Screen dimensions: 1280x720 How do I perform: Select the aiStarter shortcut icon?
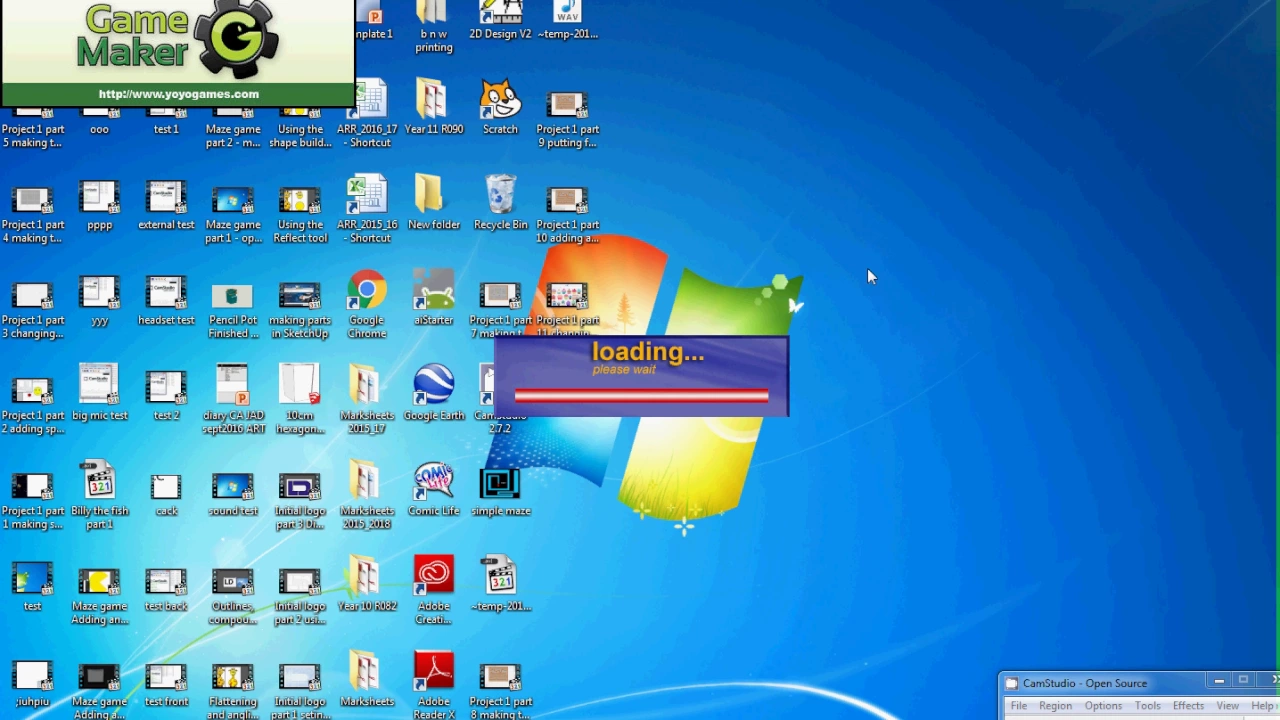pyautogui.click(x=434, y=298)
